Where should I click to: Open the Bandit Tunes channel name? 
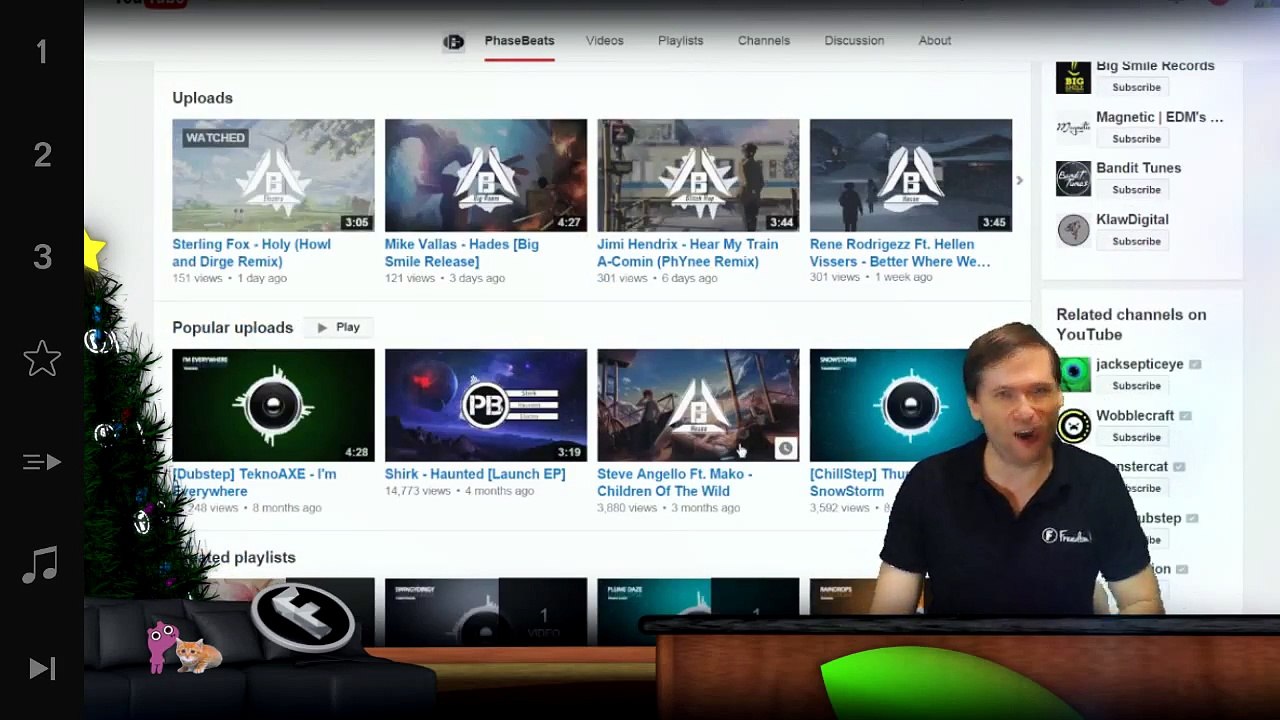pyautogui.click(x=1138, y=168)
